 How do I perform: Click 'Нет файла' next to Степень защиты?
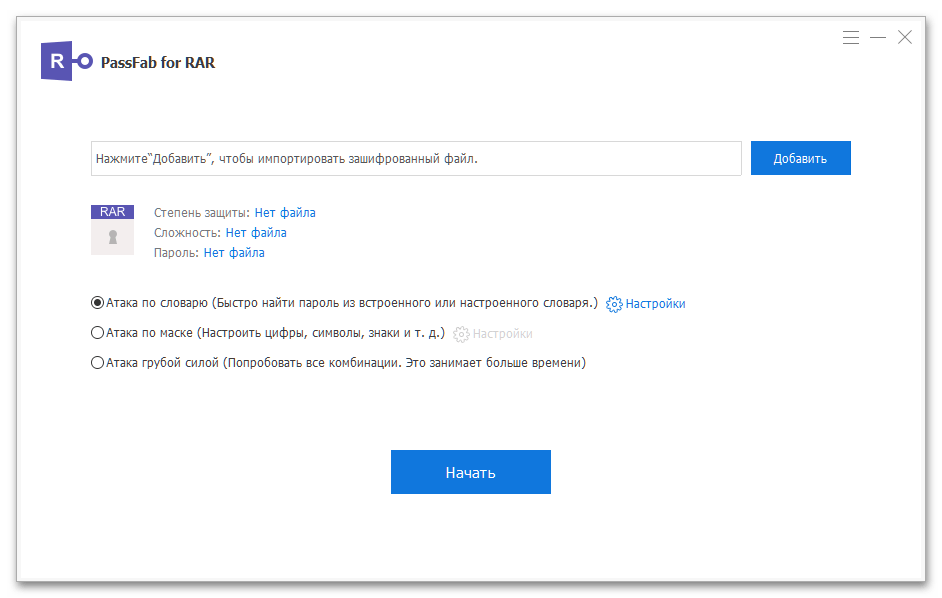(285, 213)
